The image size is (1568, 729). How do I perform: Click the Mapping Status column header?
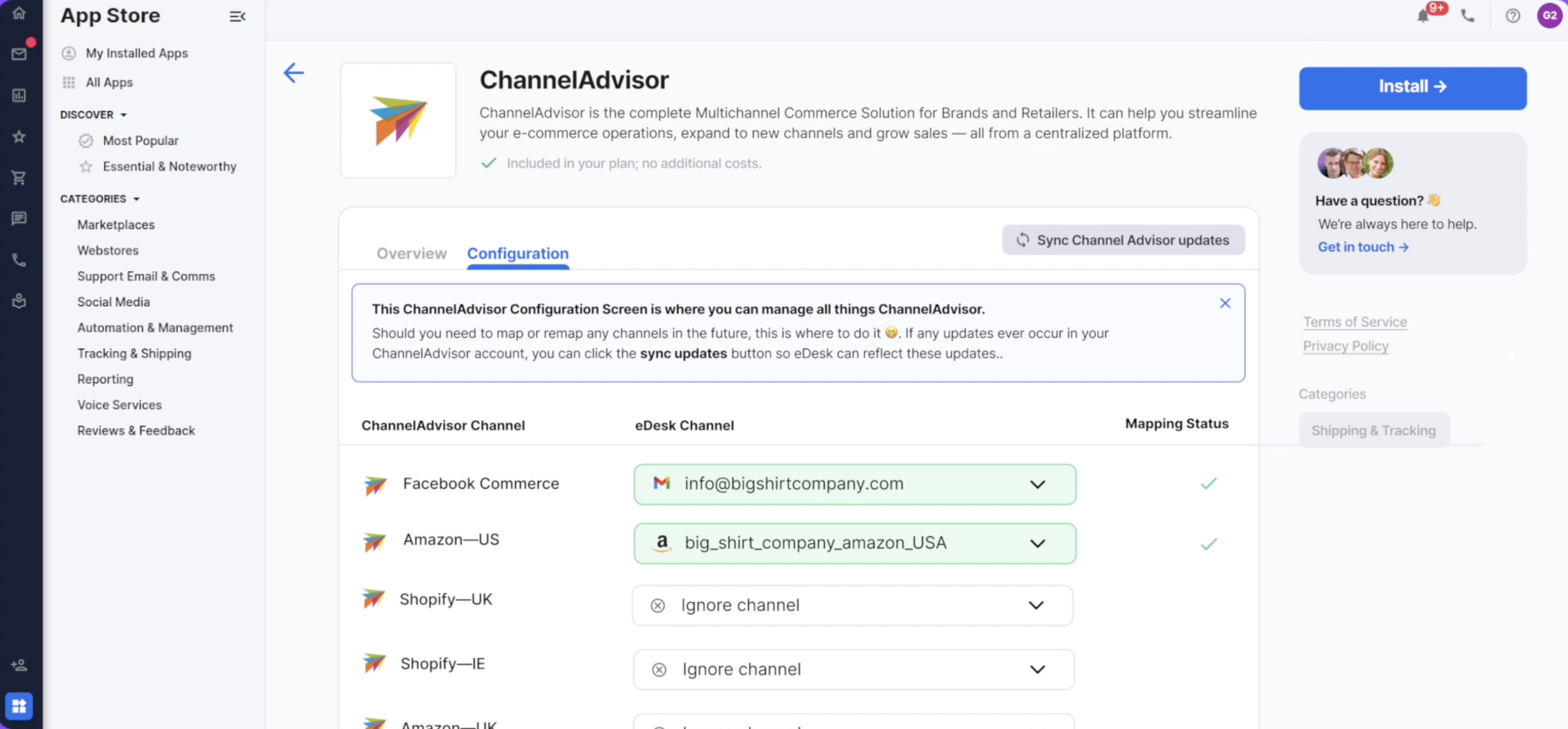pos(1177,423)
